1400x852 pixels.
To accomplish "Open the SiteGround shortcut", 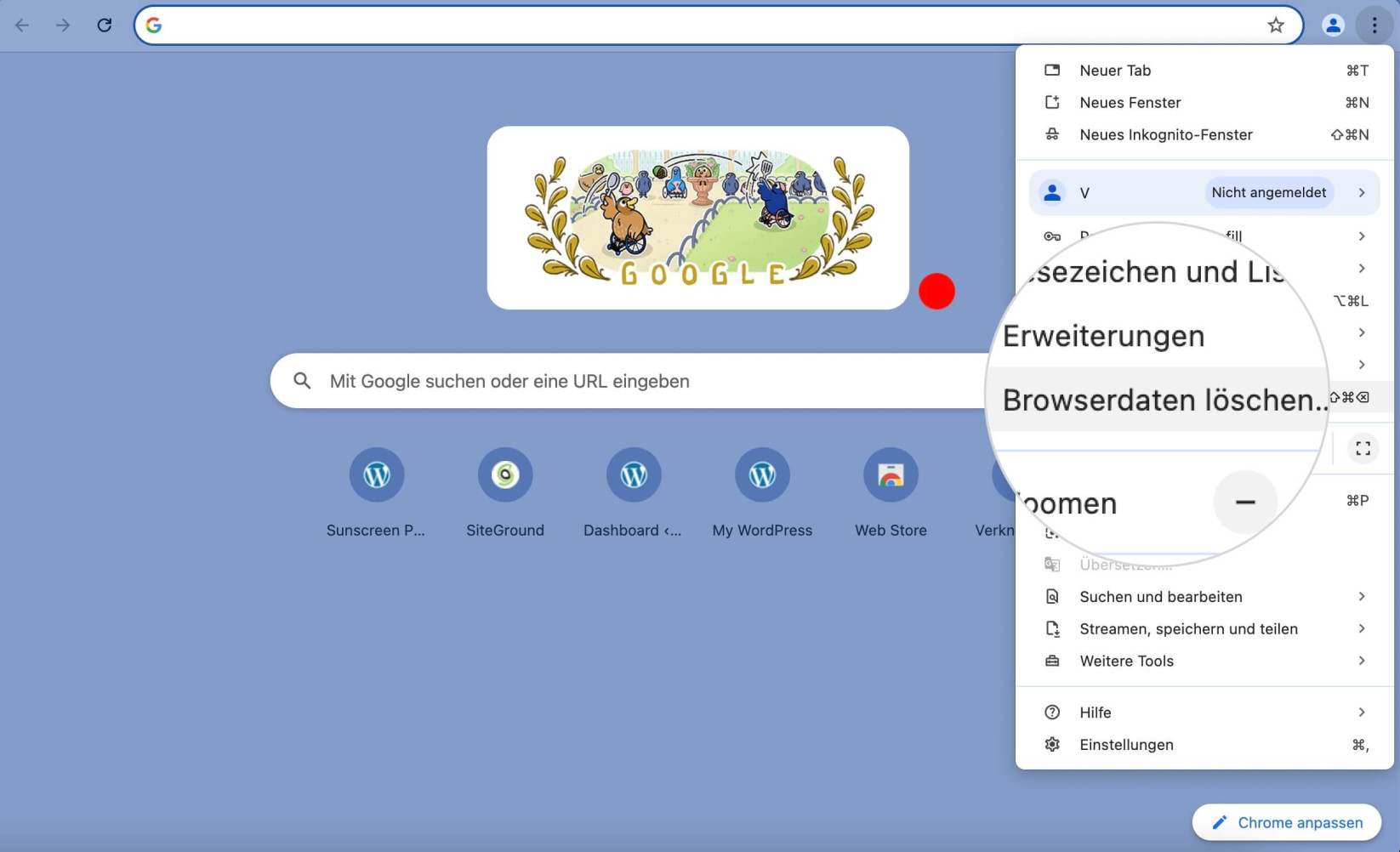I will (x=505, y=493).
